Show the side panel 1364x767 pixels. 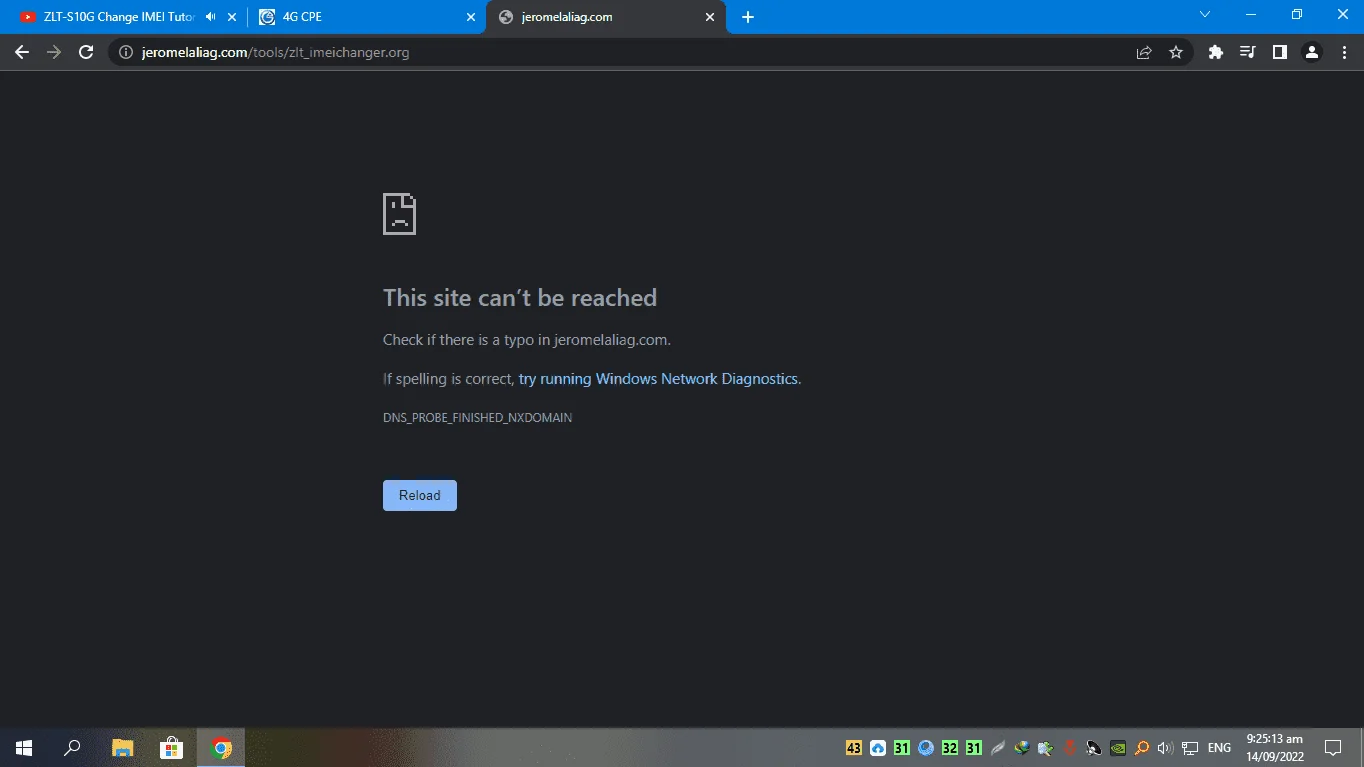tap(1280, 52)
